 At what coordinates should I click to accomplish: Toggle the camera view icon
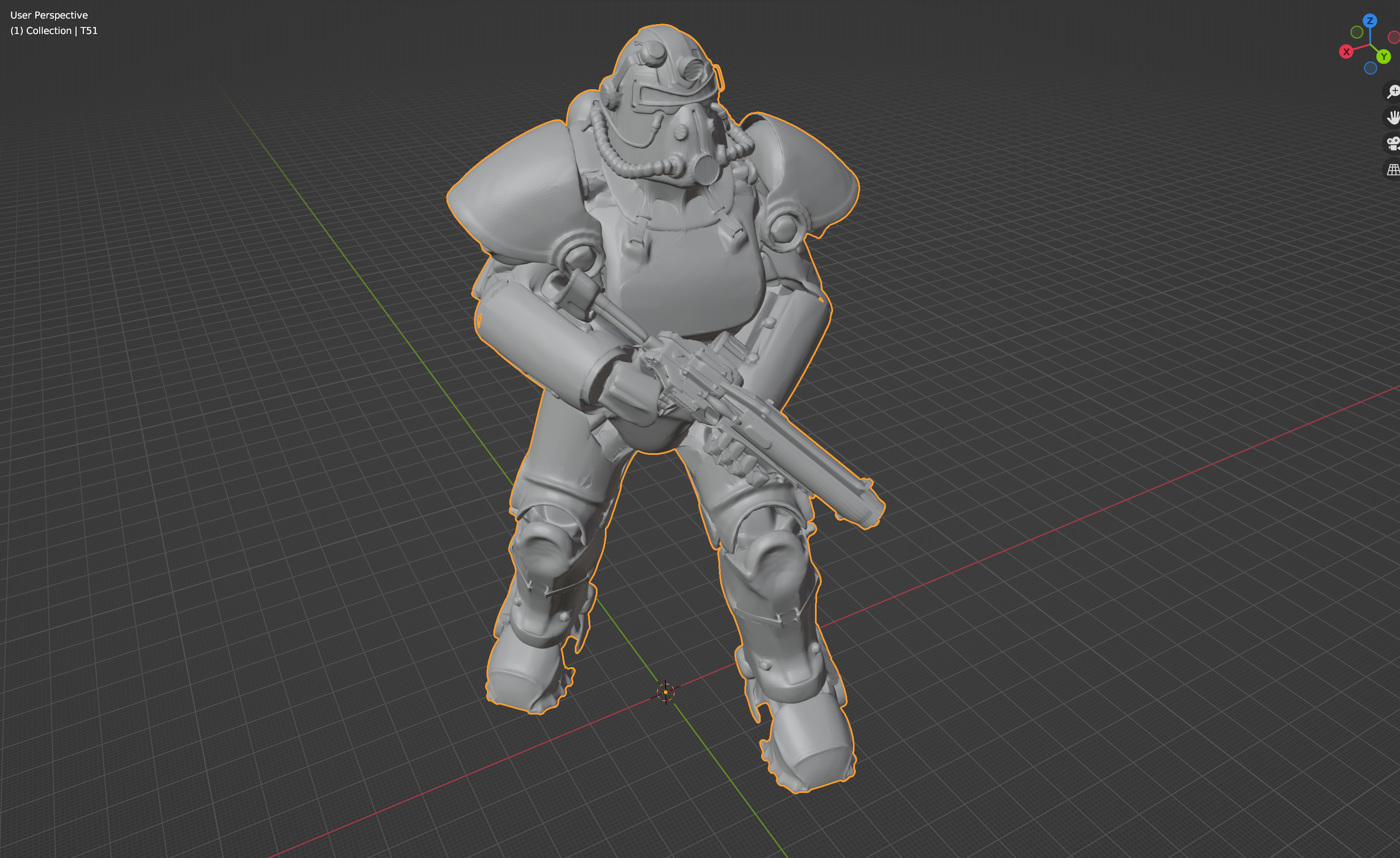1393,143
